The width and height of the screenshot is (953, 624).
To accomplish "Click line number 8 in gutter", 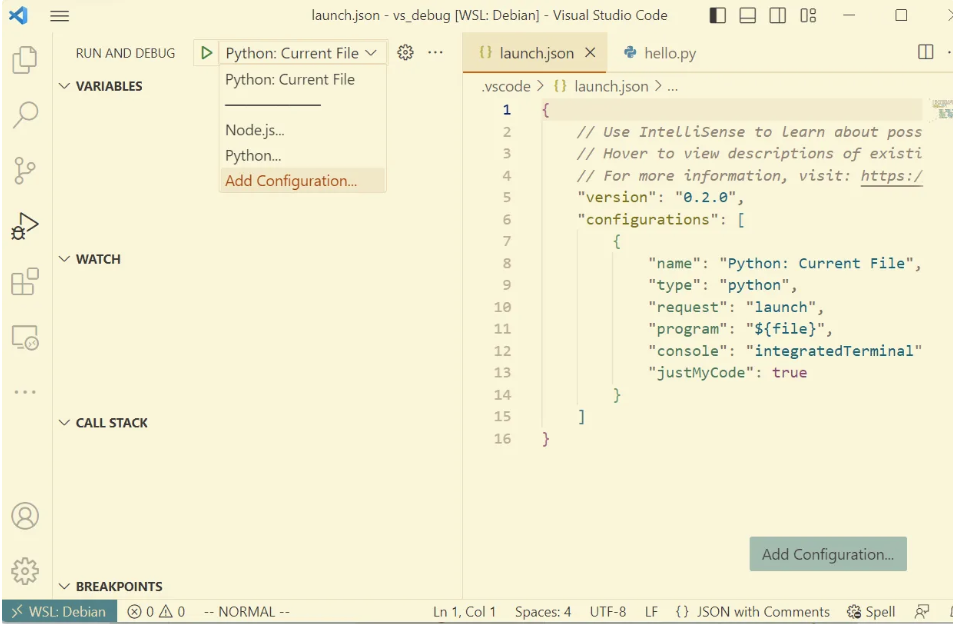I will 506,263.
